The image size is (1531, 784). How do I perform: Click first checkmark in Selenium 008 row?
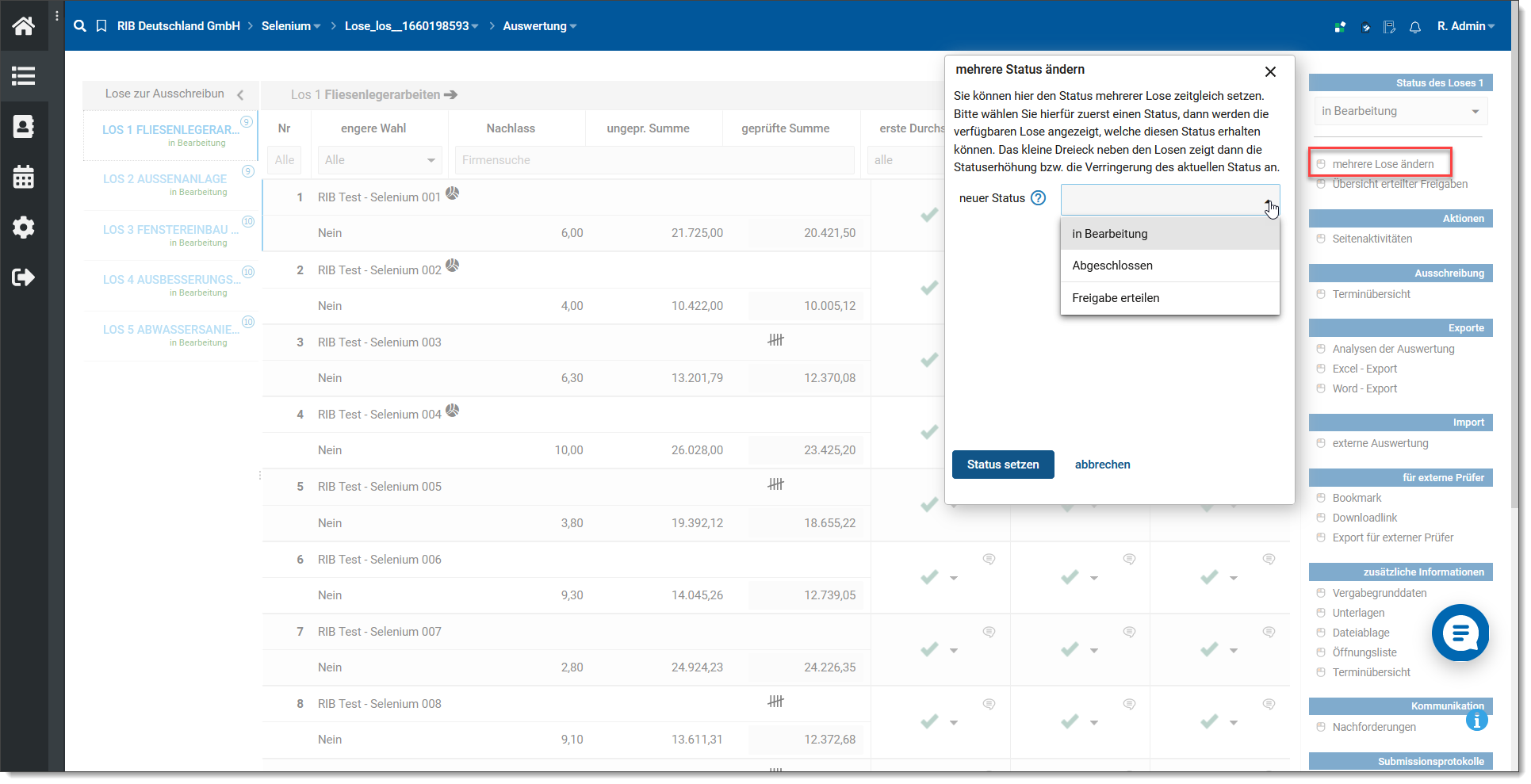coord(929,721)
